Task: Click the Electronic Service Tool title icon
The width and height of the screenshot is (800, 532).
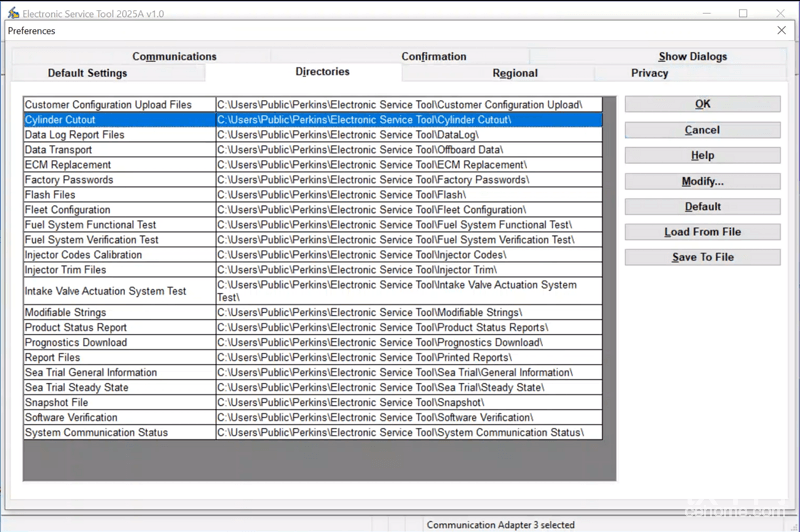Action: (x=13, y=13)
